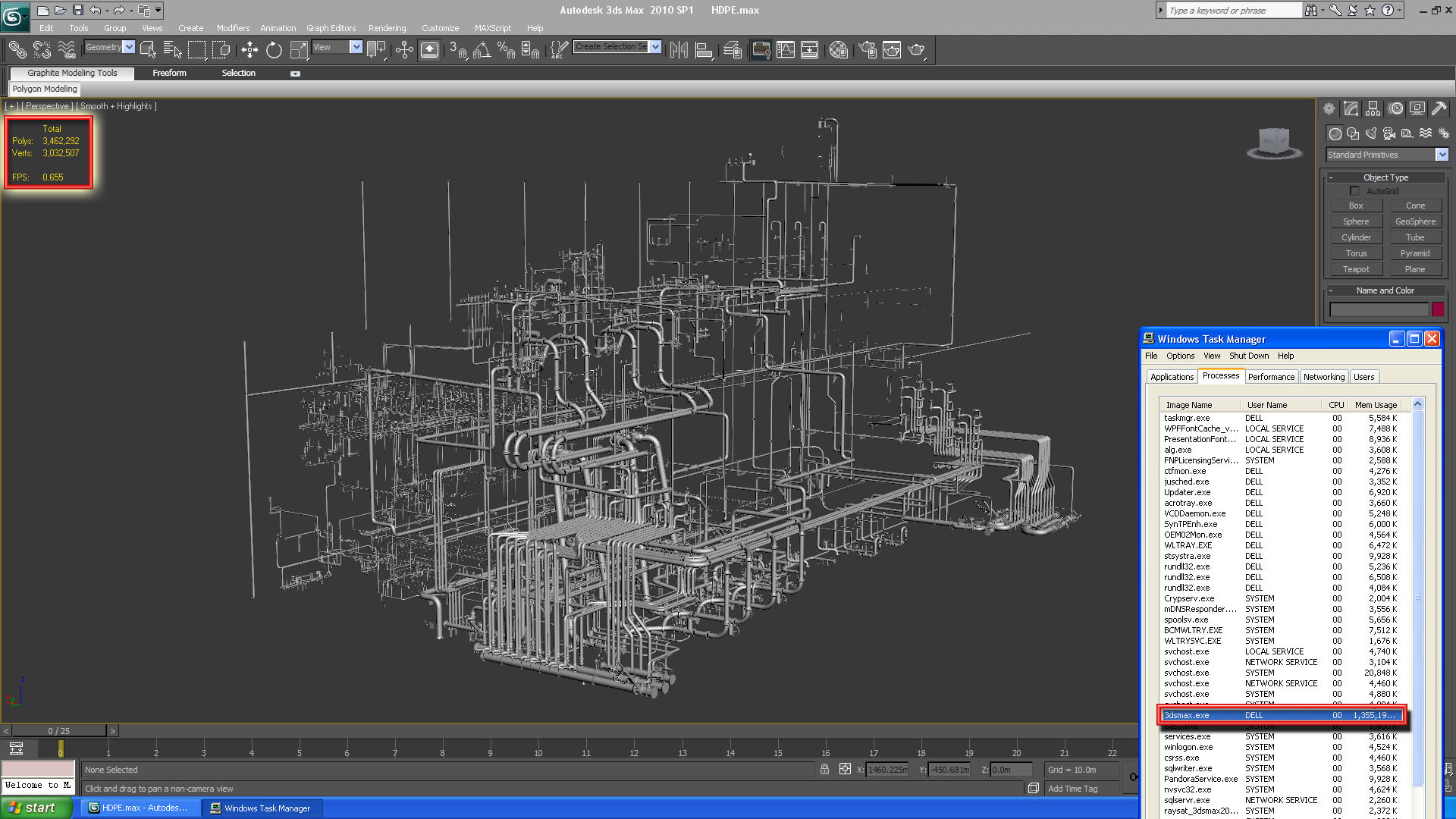Open the Curve Editor

(786, 50)
